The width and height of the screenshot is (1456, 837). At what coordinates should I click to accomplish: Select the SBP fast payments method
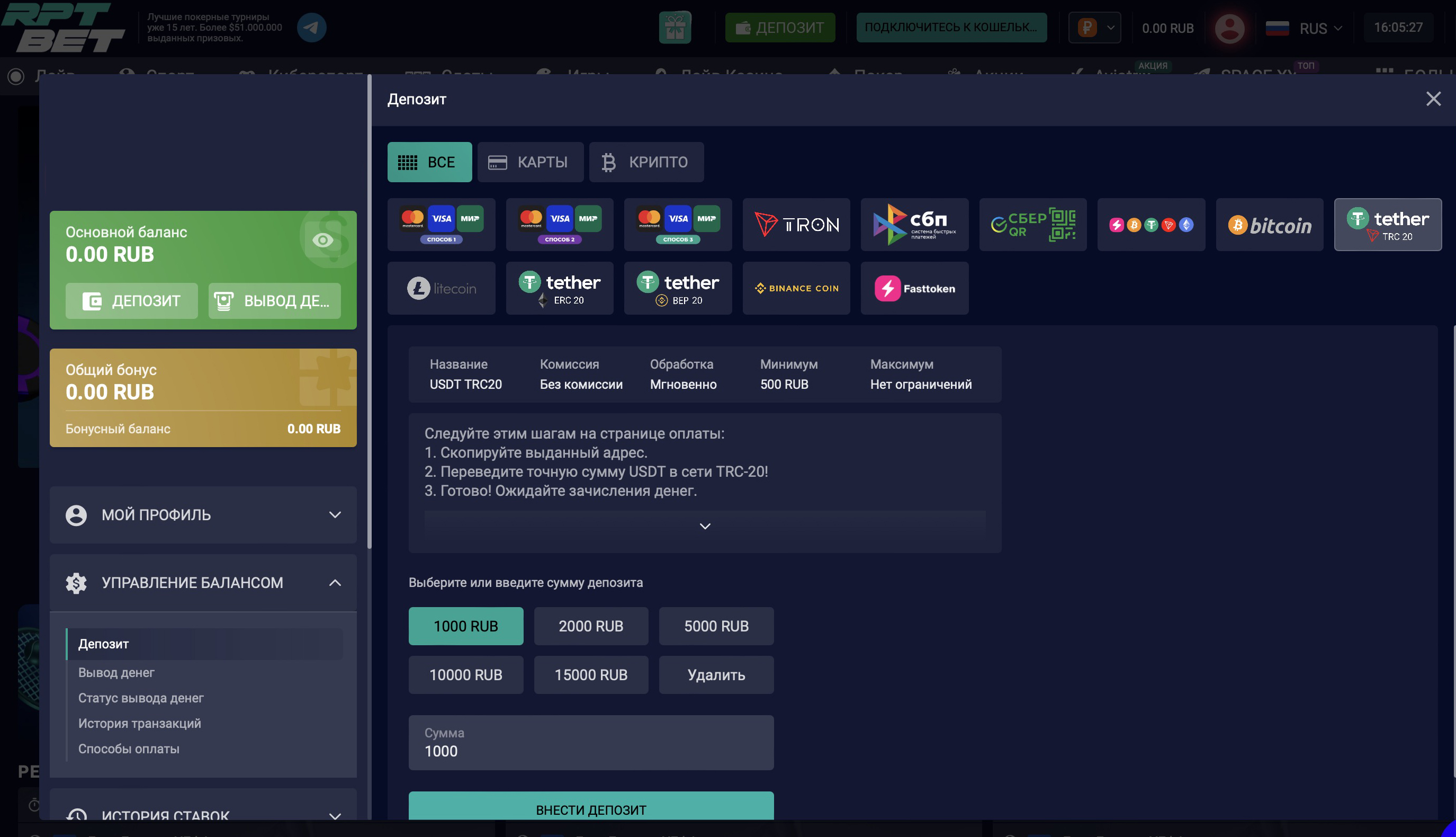pyautogui.click(x=914, y=224)
